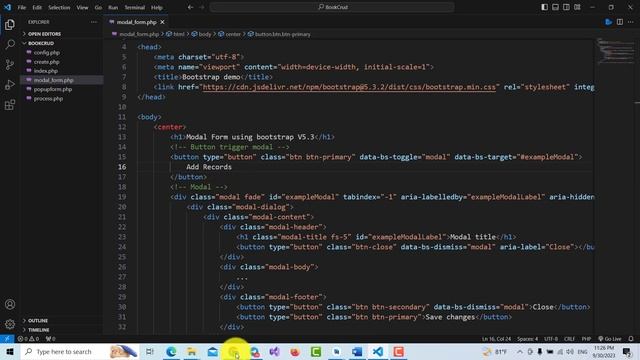Open the Accounts menu icon

coord(10,304)
